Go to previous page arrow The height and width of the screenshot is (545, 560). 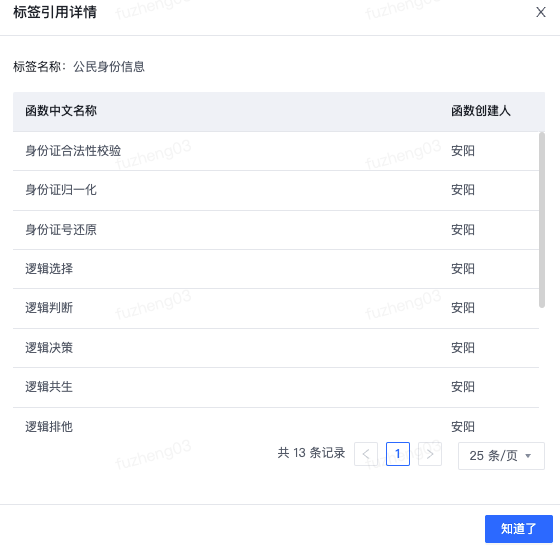click(366, 454)
